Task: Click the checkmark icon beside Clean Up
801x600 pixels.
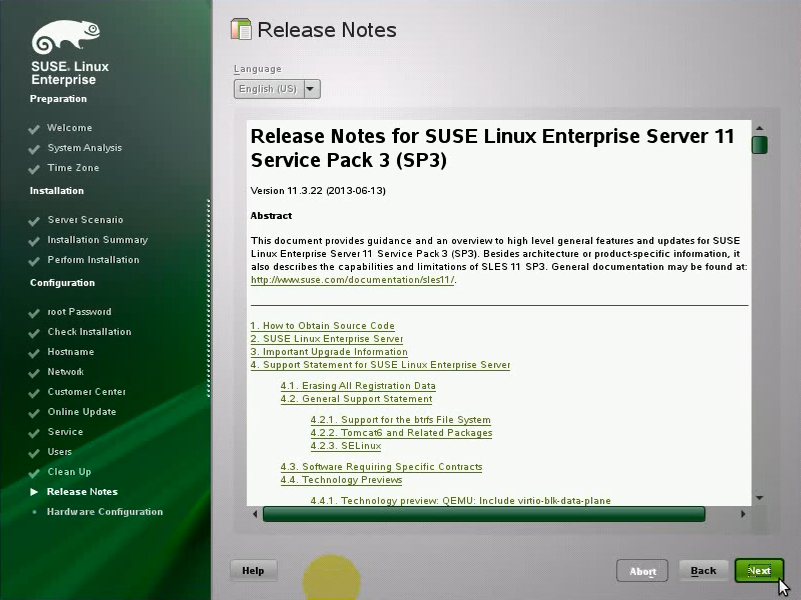Action: pyautogui.click(x=34, y=472)
